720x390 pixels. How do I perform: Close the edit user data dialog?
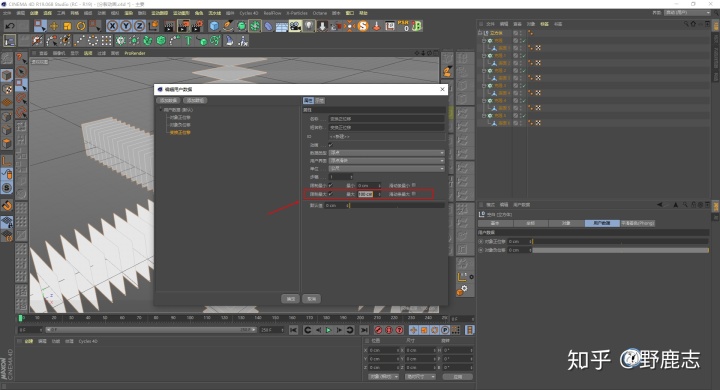(x=442, y=89)
